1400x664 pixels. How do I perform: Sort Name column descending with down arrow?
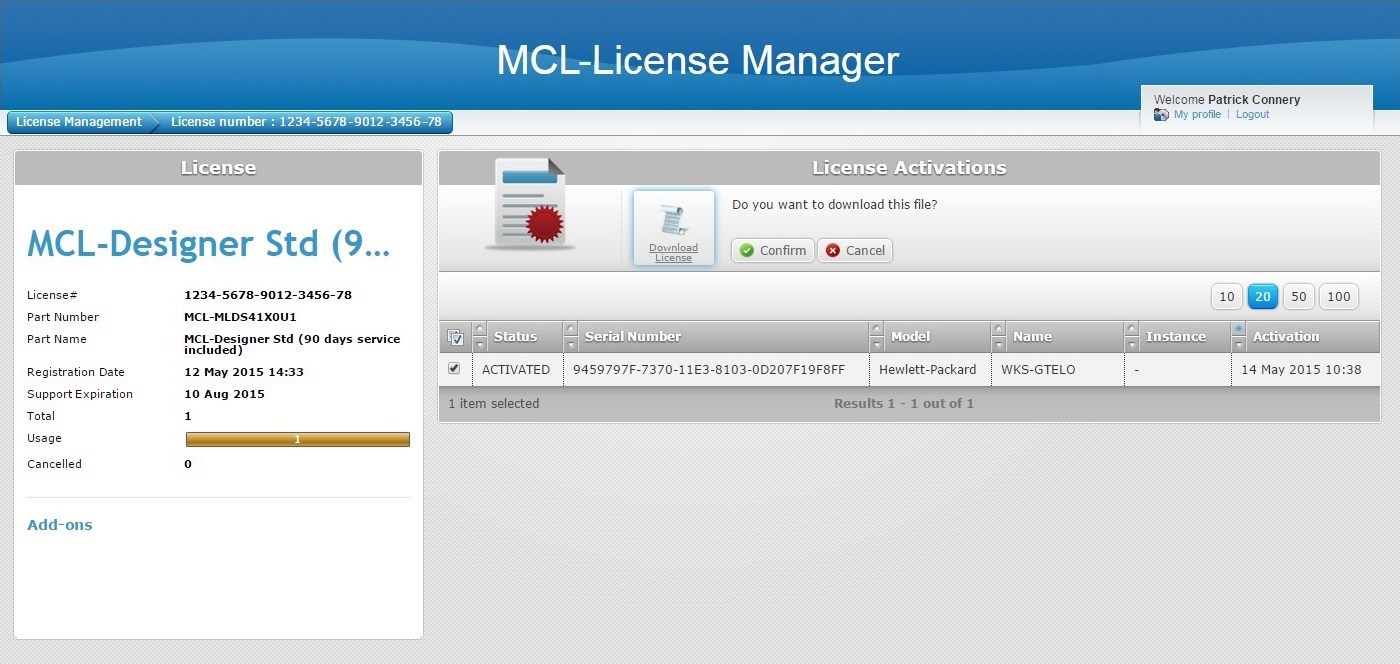tap(998, 344)
